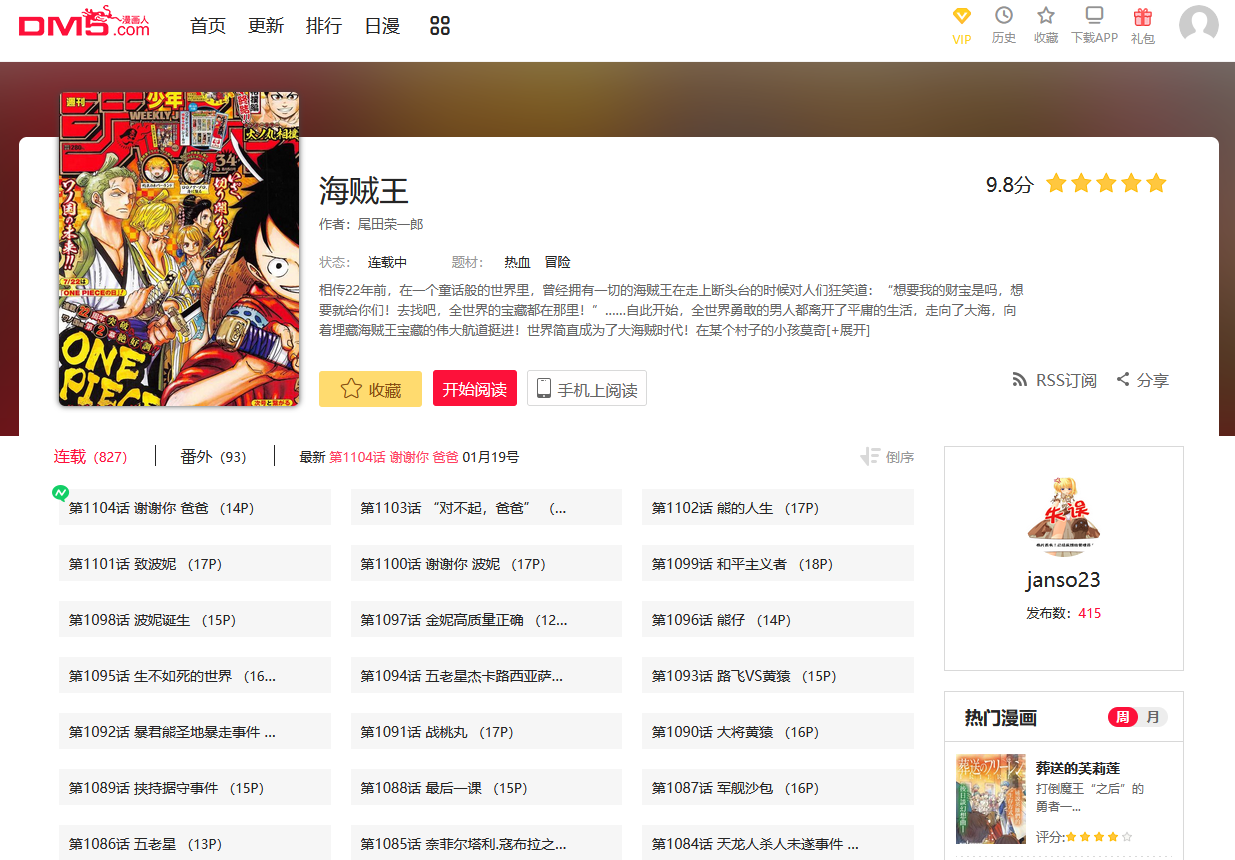Image resolution: width=1235 pixels, height=860 pixels.
Task: Click 葬送的芙莉莲 cover thumbnail
Action: [x=991, y=800]
